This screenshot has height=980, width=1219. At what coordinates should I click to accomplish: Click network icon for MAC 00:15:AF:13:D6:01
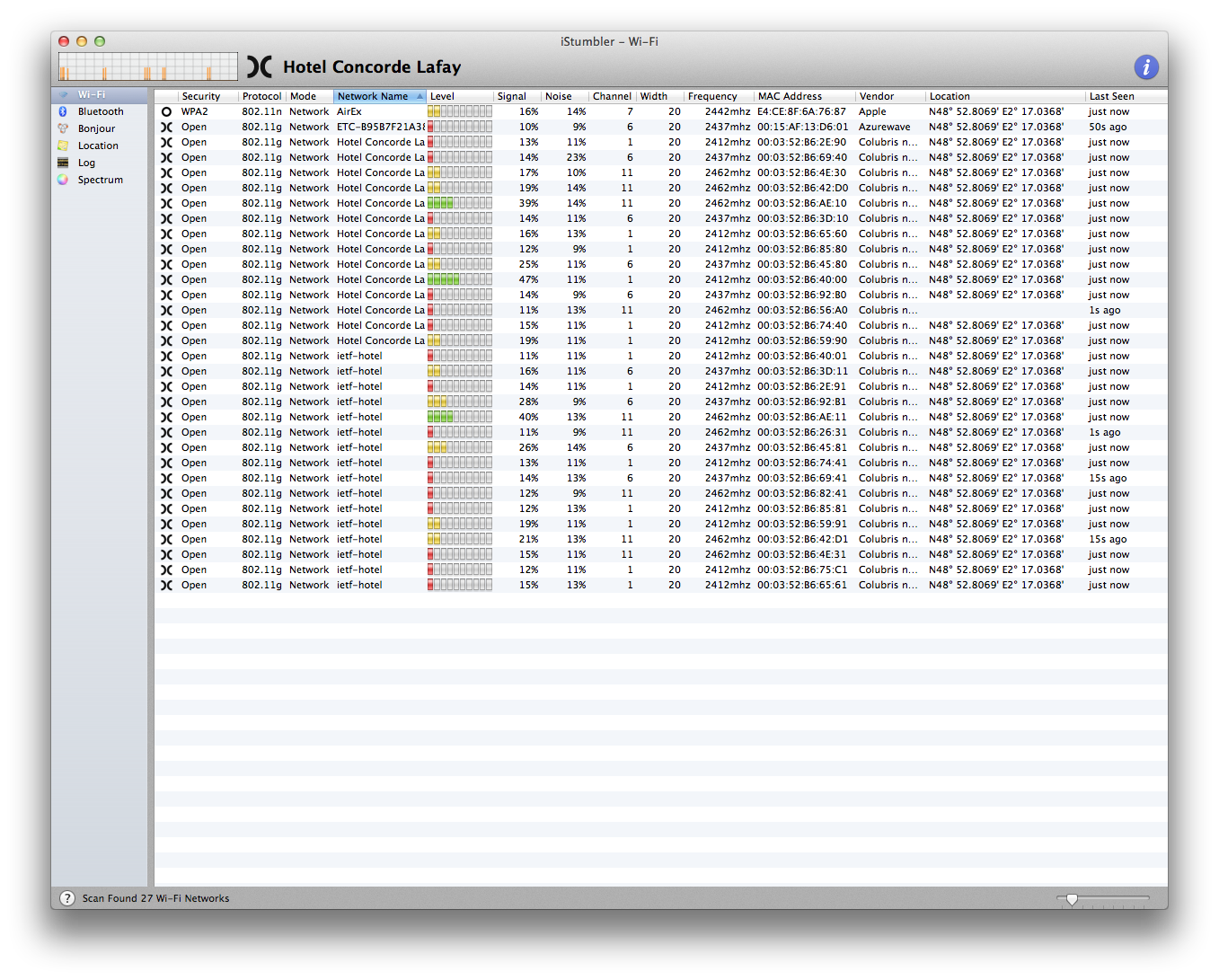click(x=166, y=127)
